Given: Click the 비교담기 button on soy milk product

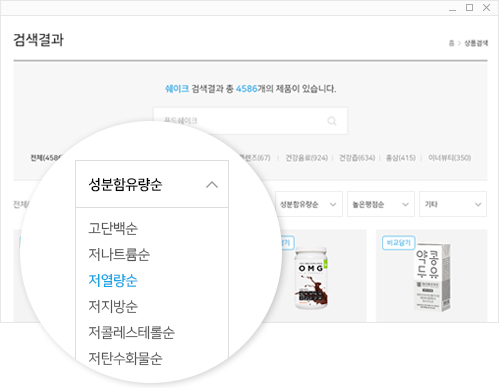Looking at the screenshot, I should coord(399,243).
